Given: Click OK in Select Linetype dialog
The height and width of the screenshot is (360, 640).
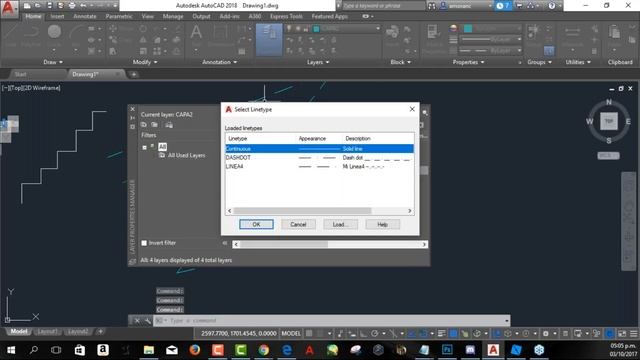Looking at the screenshot, I should (256, 224).
